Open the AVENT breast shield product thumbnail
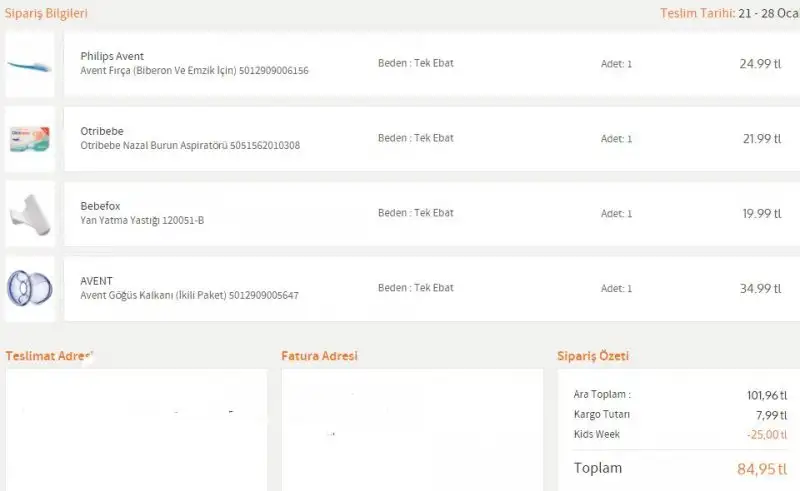The image size is (800, 491). (30, 289)
